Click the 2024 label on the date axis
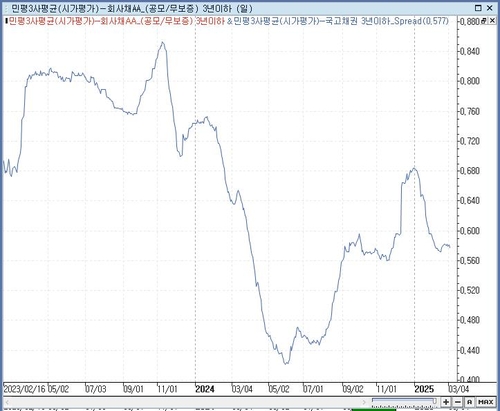 [x=205, y=389]
